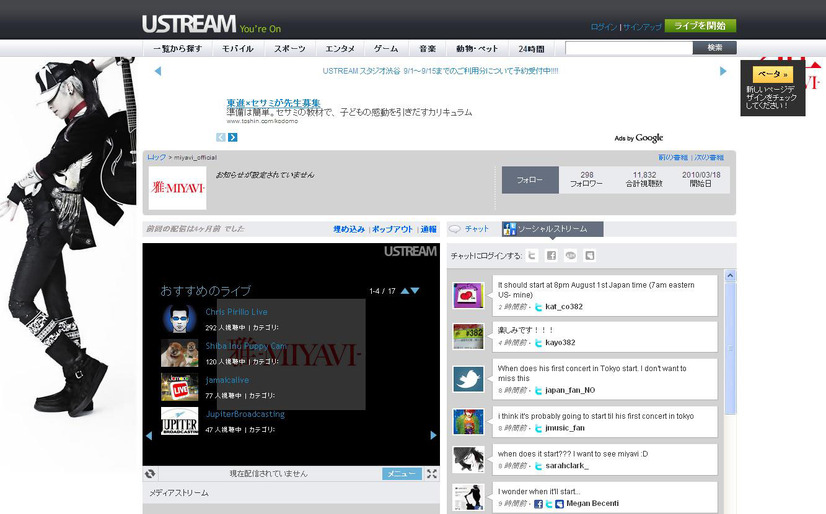Image resolution: width=826 pixels, height=514 pixels.
Task: Click username kat_co382
Action: tap(564, 307)
